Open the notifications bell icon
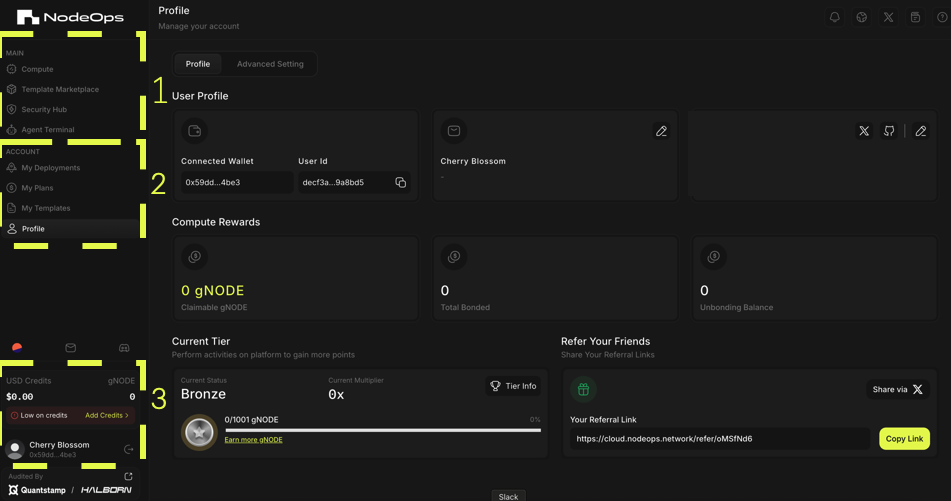The width and height of the screenshot is (951, 501). 835,17
